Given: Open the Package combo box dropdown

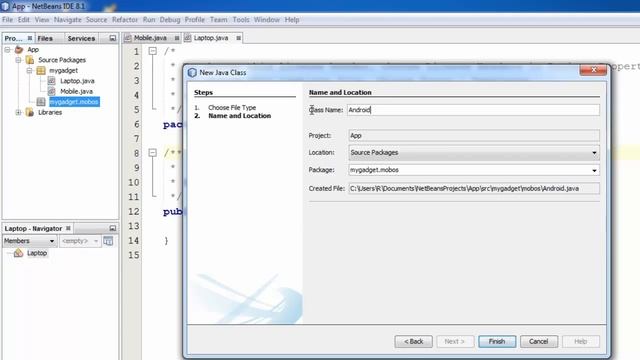Looking at the screenshot, I should pos(594,170).
